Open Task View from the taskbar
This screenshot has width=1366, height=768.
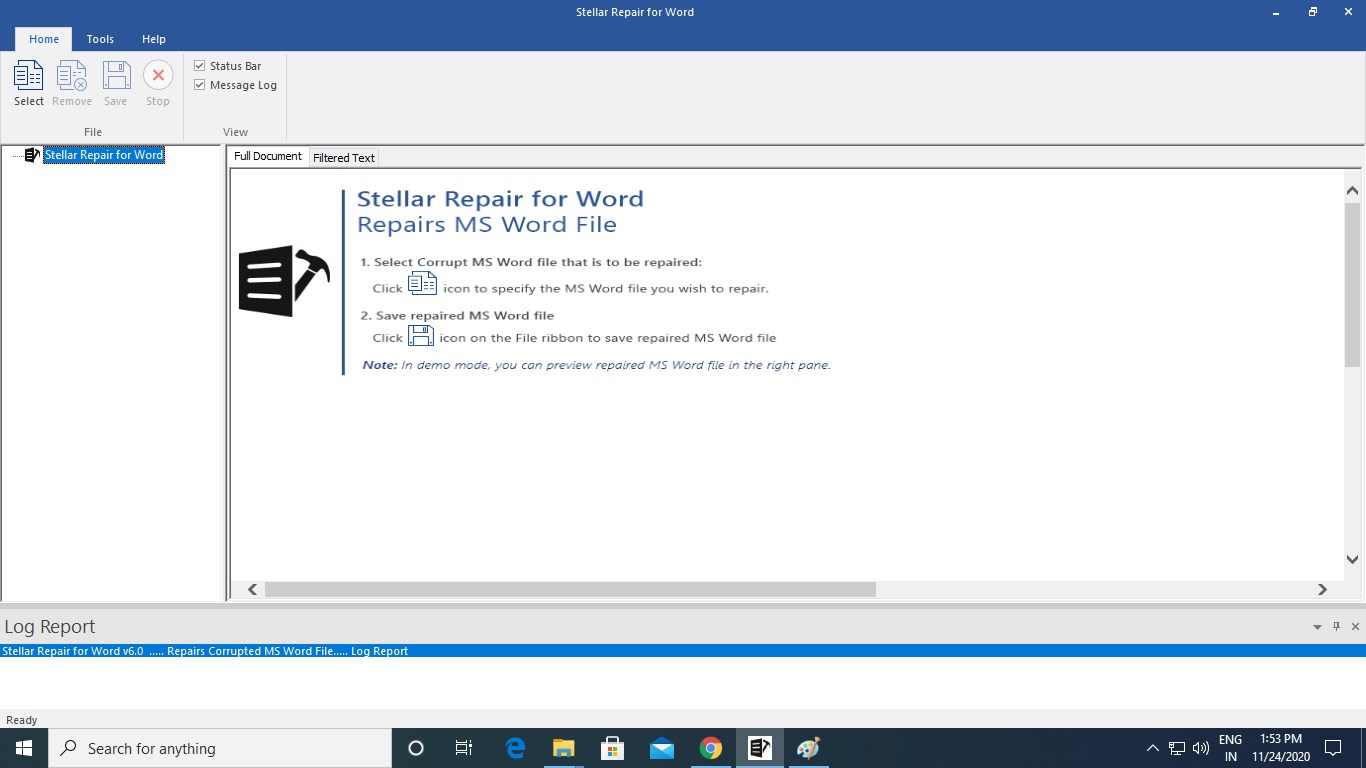pos(464,748)
